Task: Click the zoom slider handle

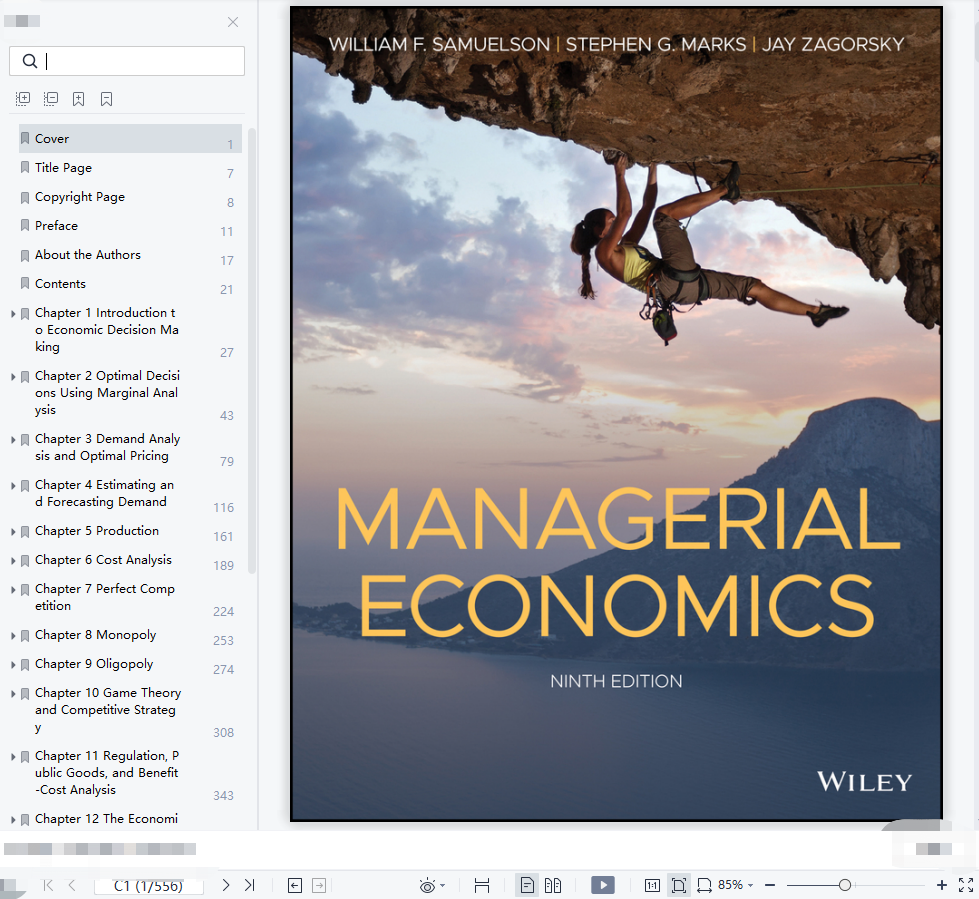Action: pyautogui.click(x=844, y=885)
